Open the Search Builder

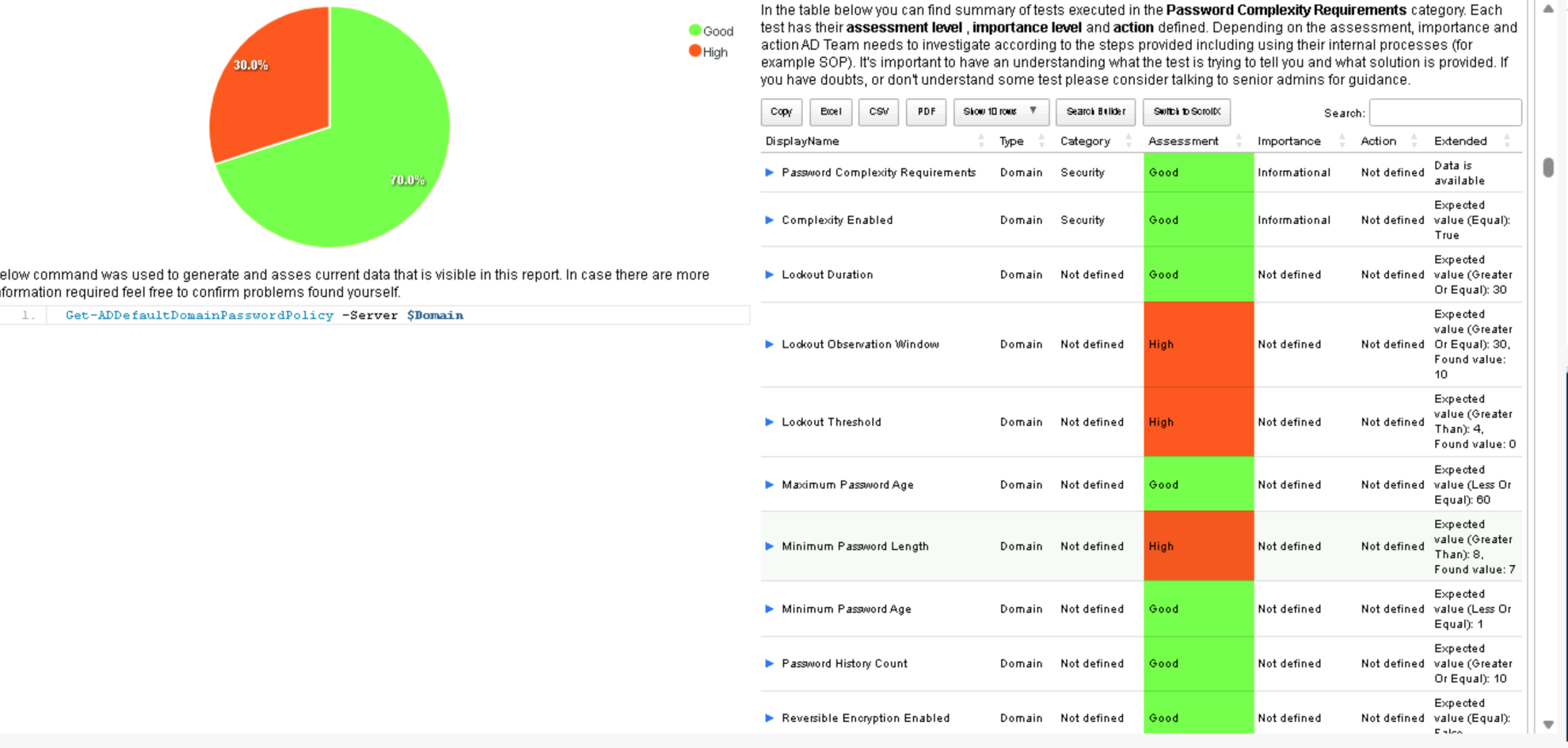coord(1095,111)
